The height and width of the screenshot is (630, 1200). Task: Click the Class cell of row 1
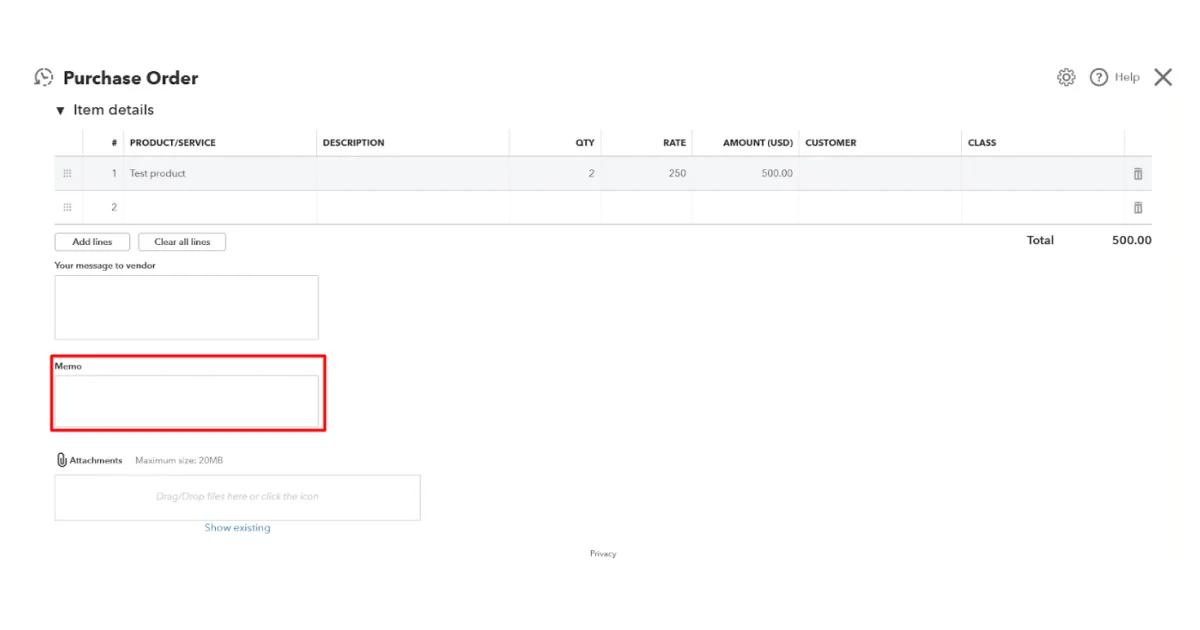pos(1043,173)
